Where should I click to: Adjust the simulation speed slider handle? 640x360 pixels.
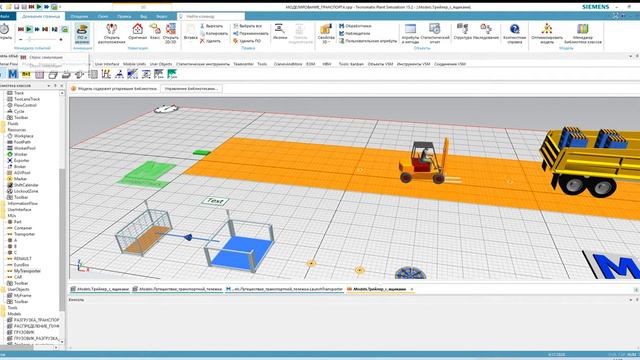[x=29, y=40]
